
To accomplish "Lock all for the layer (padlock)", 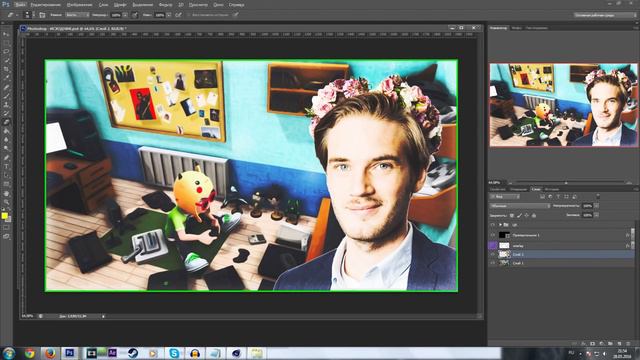I will [534, 216].
